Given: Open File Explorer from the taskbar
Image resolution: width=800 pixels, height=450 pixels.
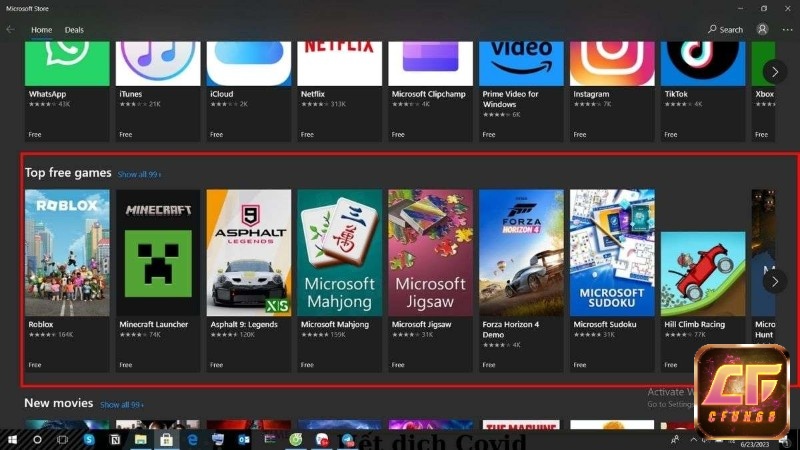Looking at the screenshot, I should (x=141, y=439).
